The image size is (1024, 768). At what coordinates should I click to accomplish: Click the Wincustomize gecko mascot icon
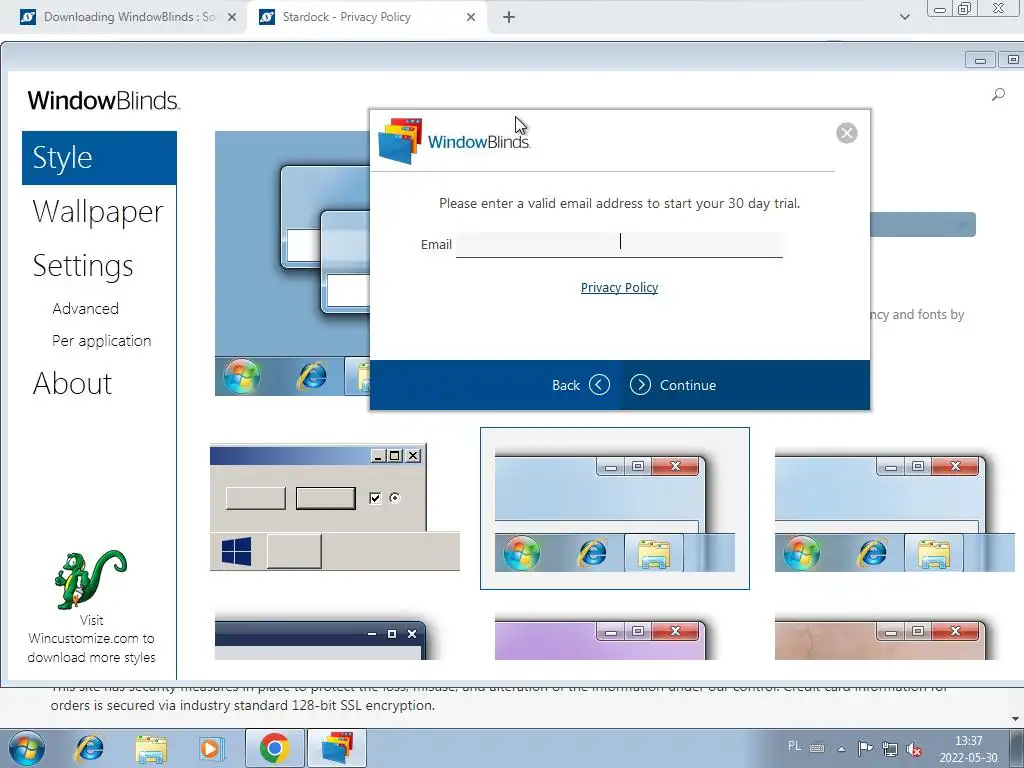pos(91,580)
